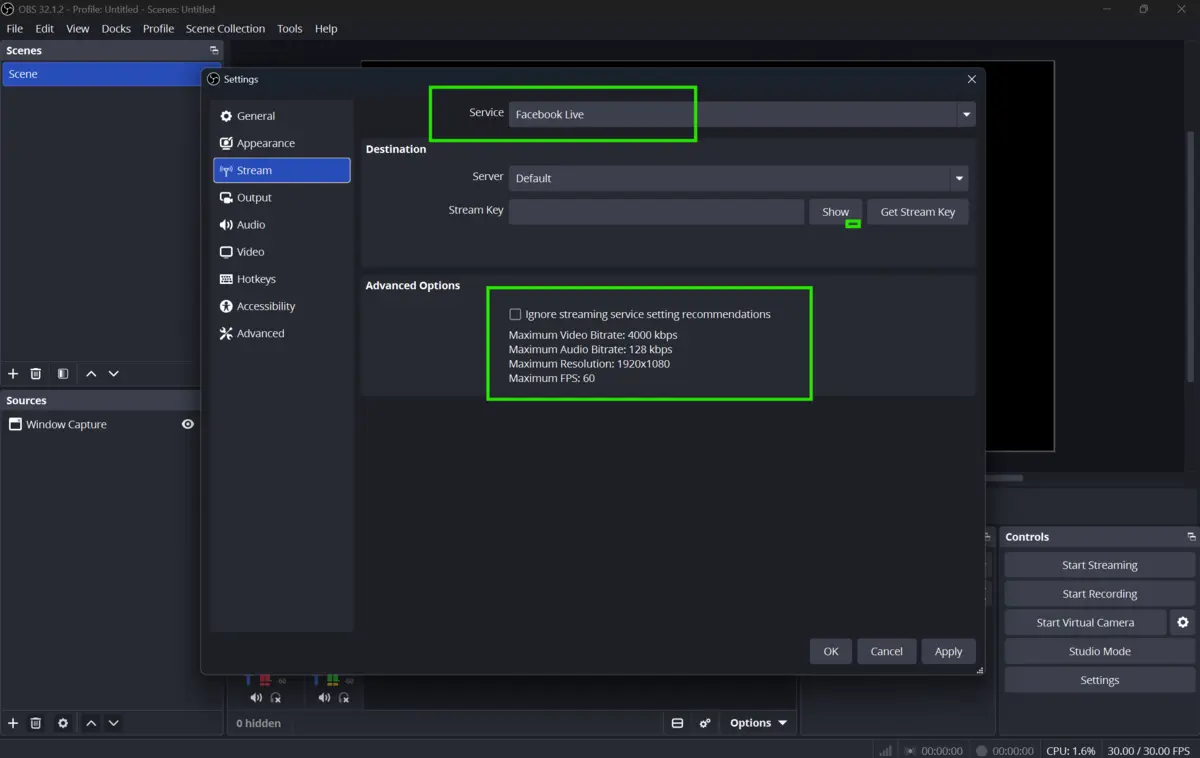
Task: Move scene up with arrow icon
Action: [x=91, y=373]
